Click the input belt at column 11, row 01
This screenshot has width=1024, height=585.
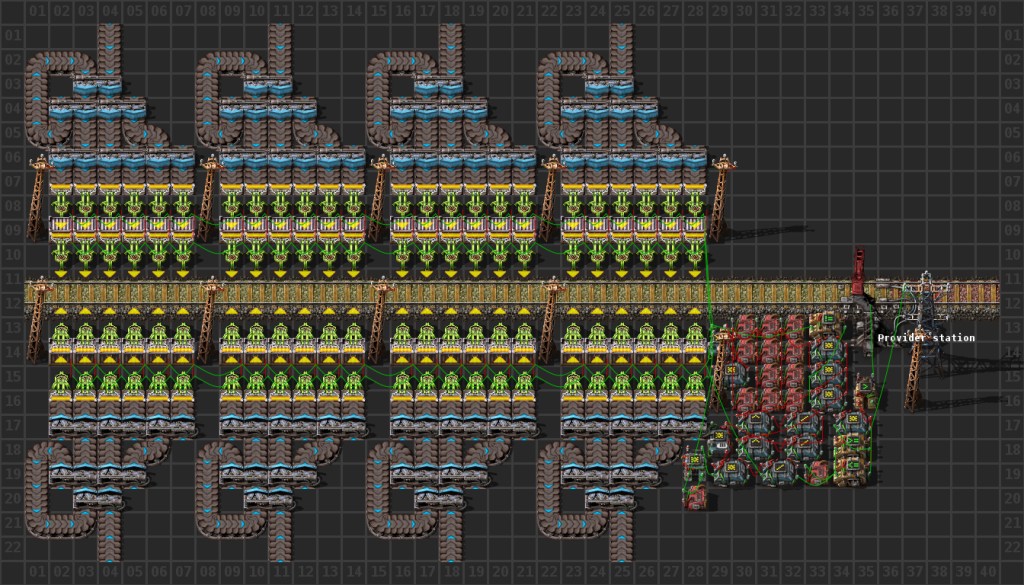[x=280, y=35]
